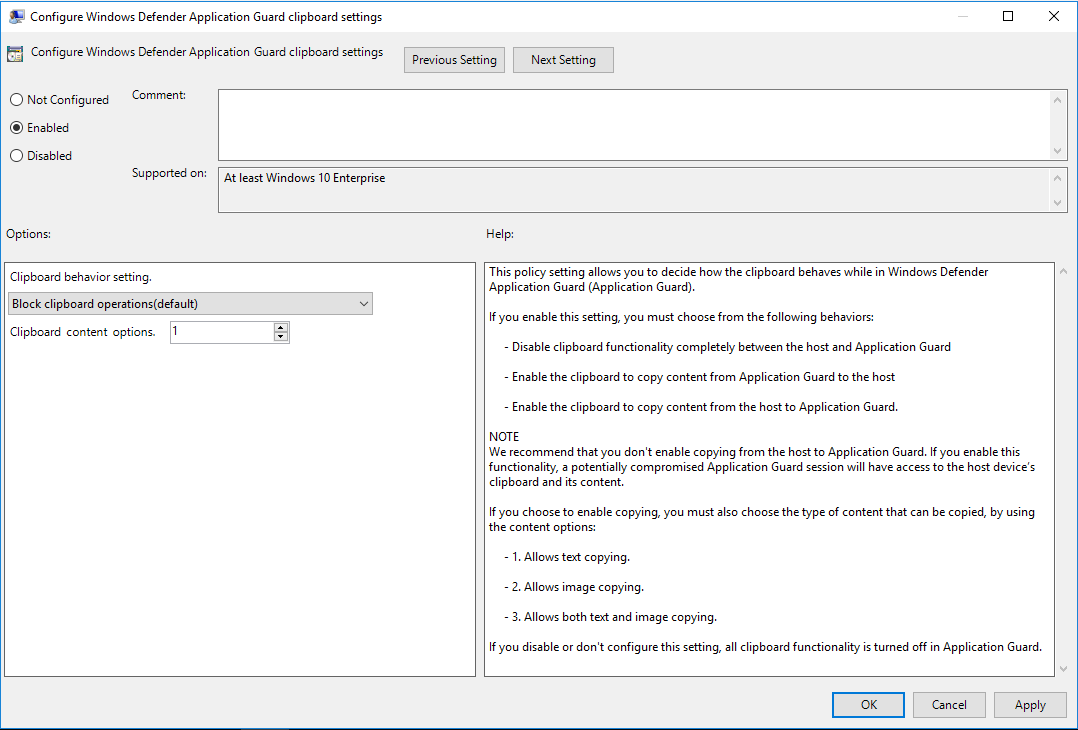Viewport: 1078px width, 730px height.
Task: Click the Help pane scroll-down arrow
Action: click(1064, 669)
